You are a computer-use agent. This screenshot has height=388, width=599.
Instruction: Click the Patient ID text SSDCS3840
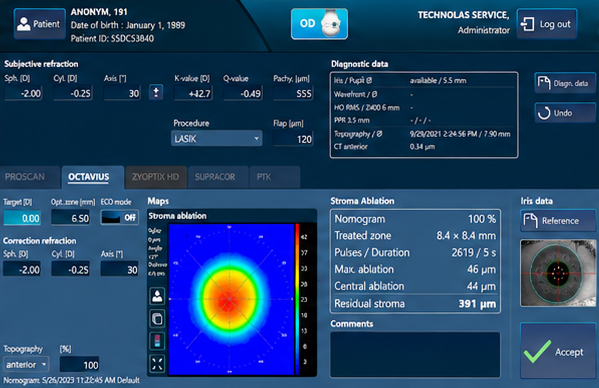tap(132, 39)
